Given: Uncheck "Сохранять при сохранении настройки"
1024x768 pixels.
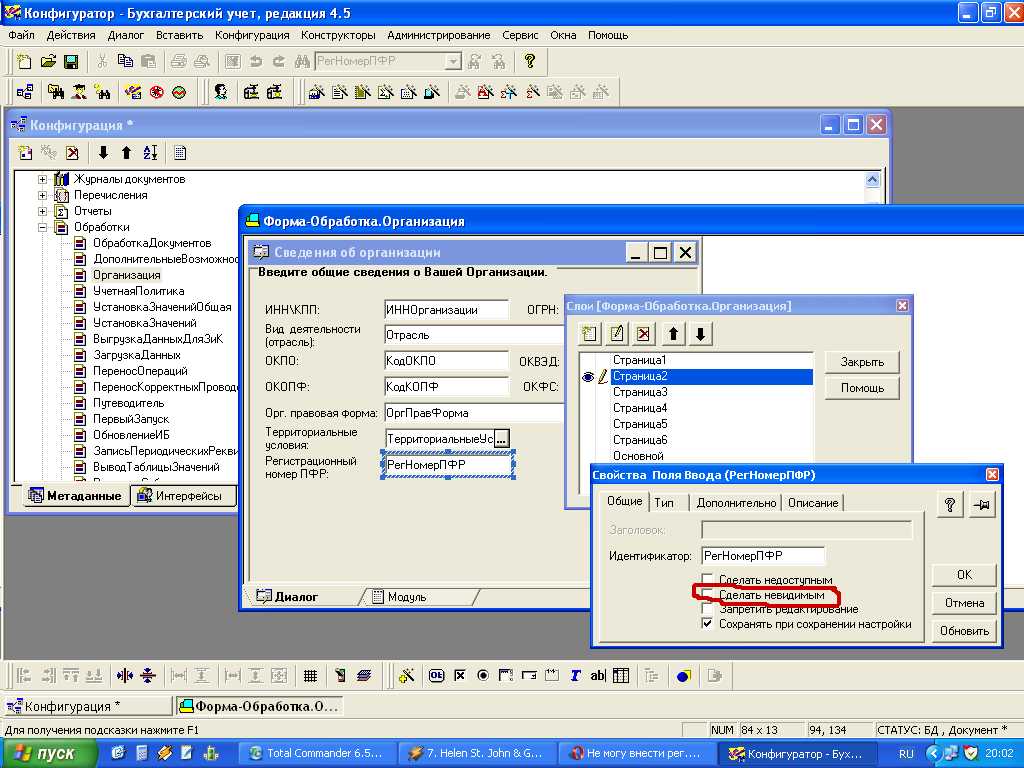Looking at the screenshot, I should point(708,624).
